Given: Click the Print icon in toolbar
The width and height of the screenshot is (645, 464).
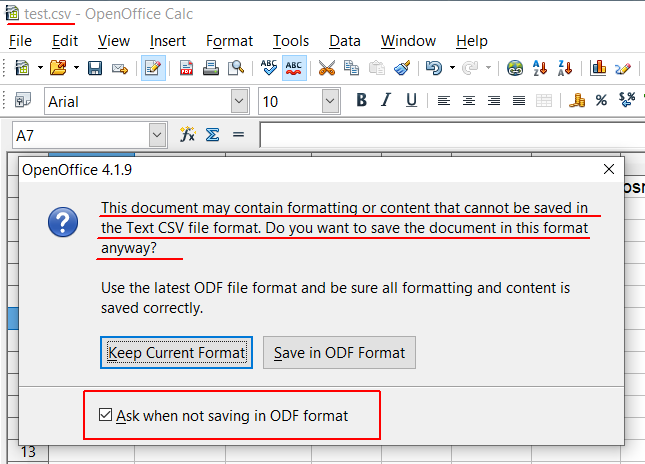Looking at the screenshot, I should [211, 68].
